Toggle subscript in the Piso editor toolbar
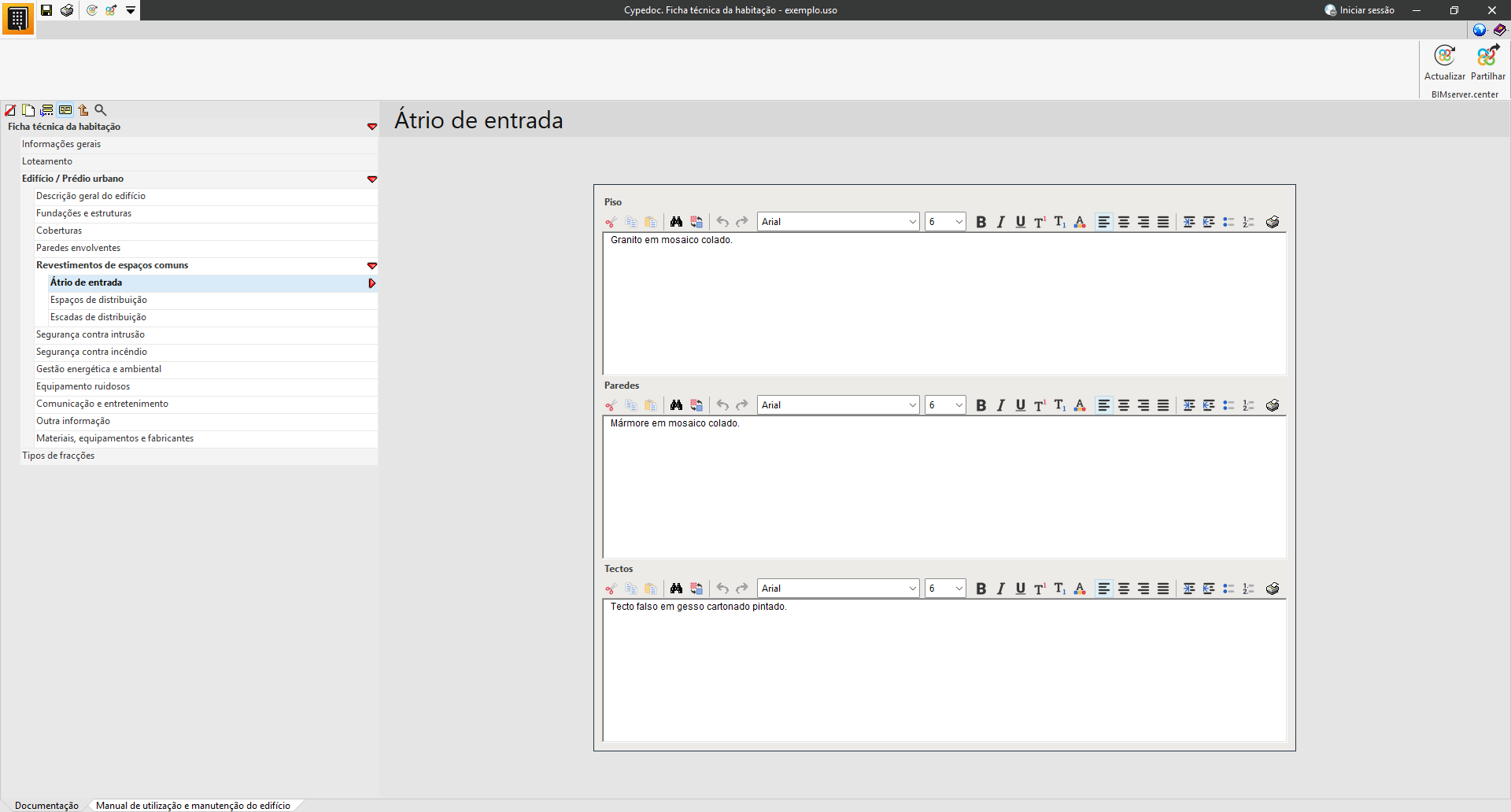The height and width of the screenshot is (812, 1511). (1060, 222)
